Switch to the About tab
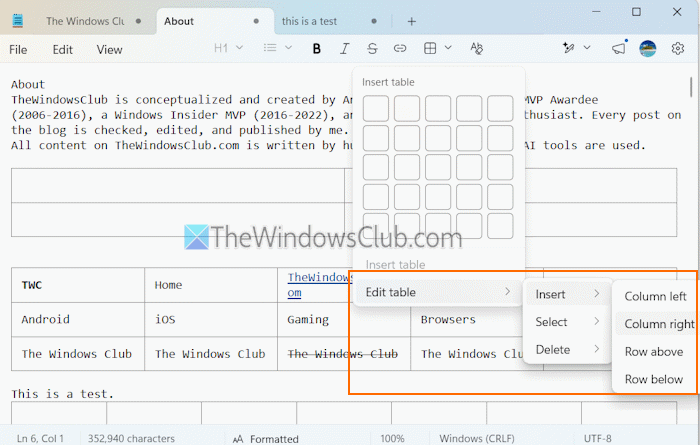Screen dimensions: 700x445 coord(214,21)
